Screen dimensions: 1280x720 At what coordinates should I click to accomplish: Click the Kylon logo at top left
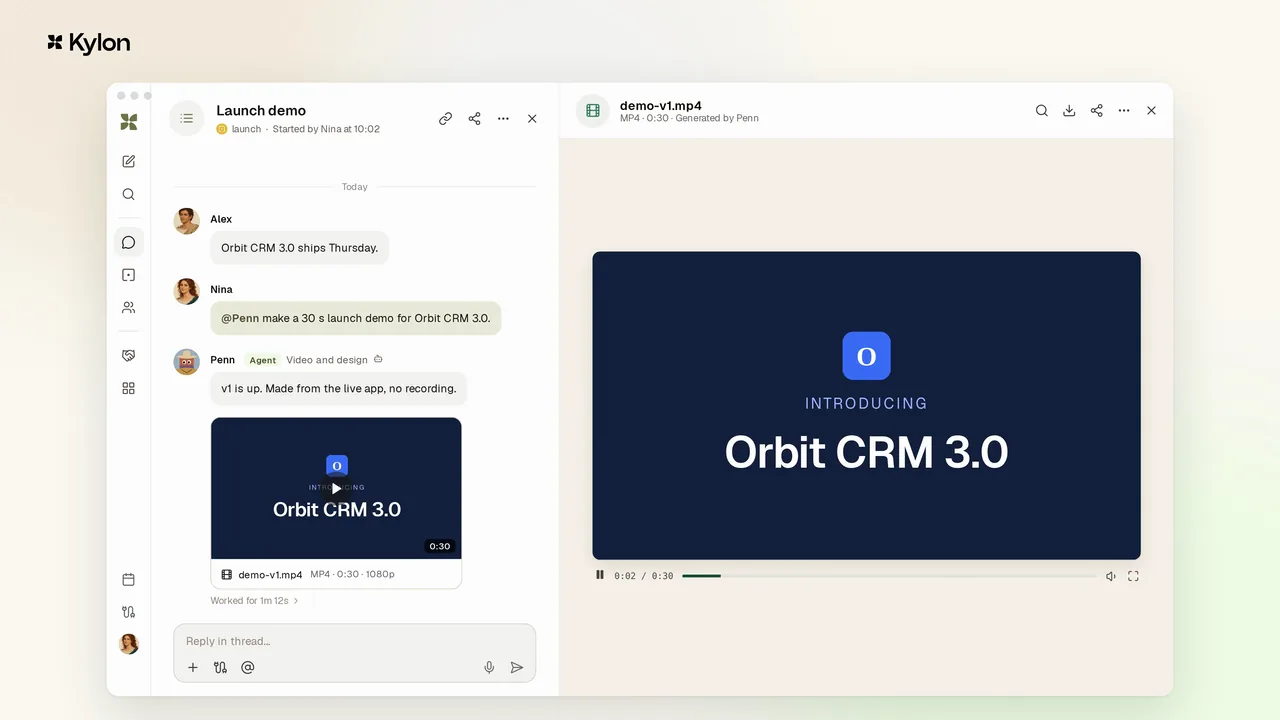coord(88,43)
